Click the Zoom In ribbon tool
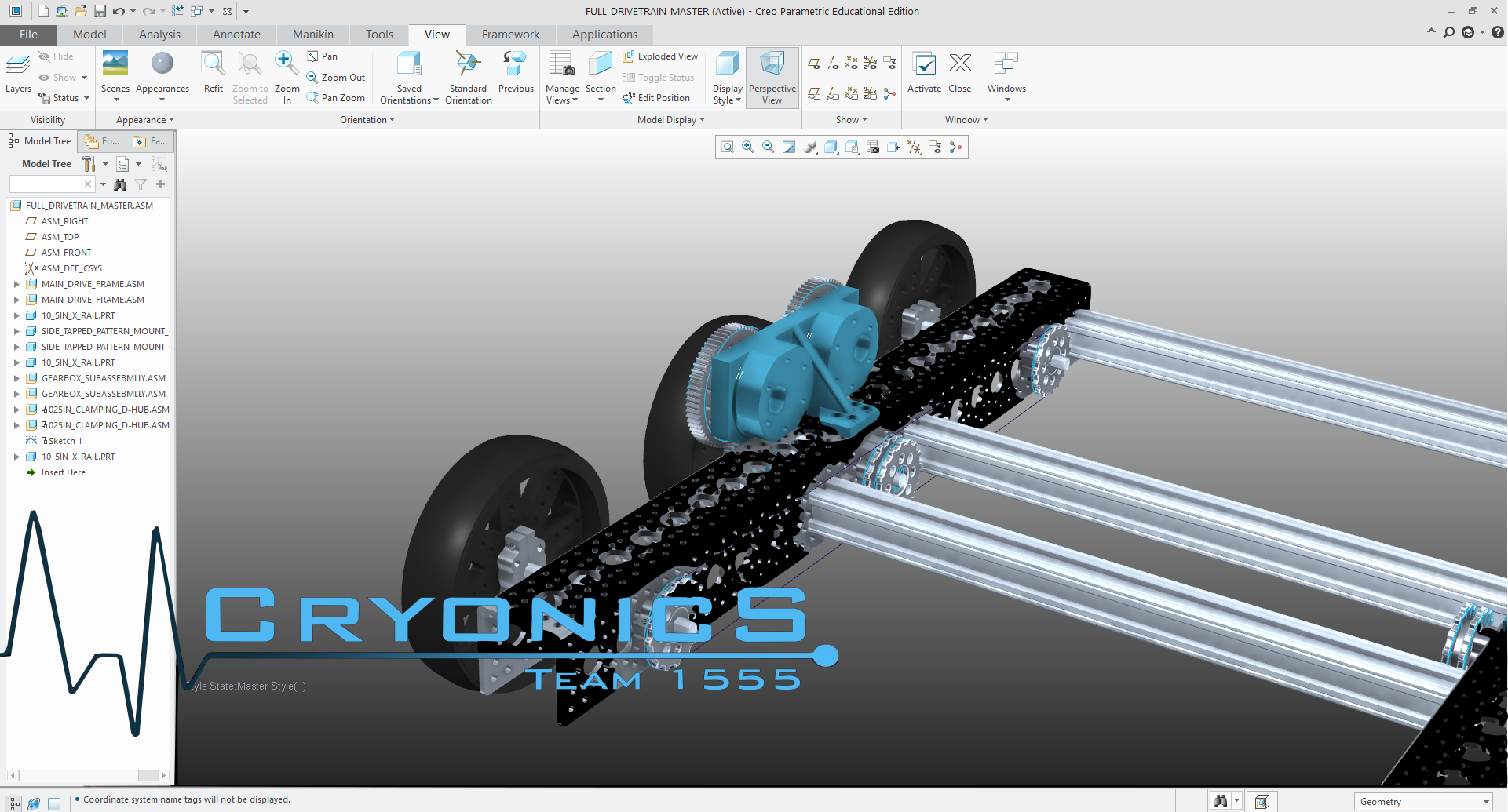 coord(287,77)
